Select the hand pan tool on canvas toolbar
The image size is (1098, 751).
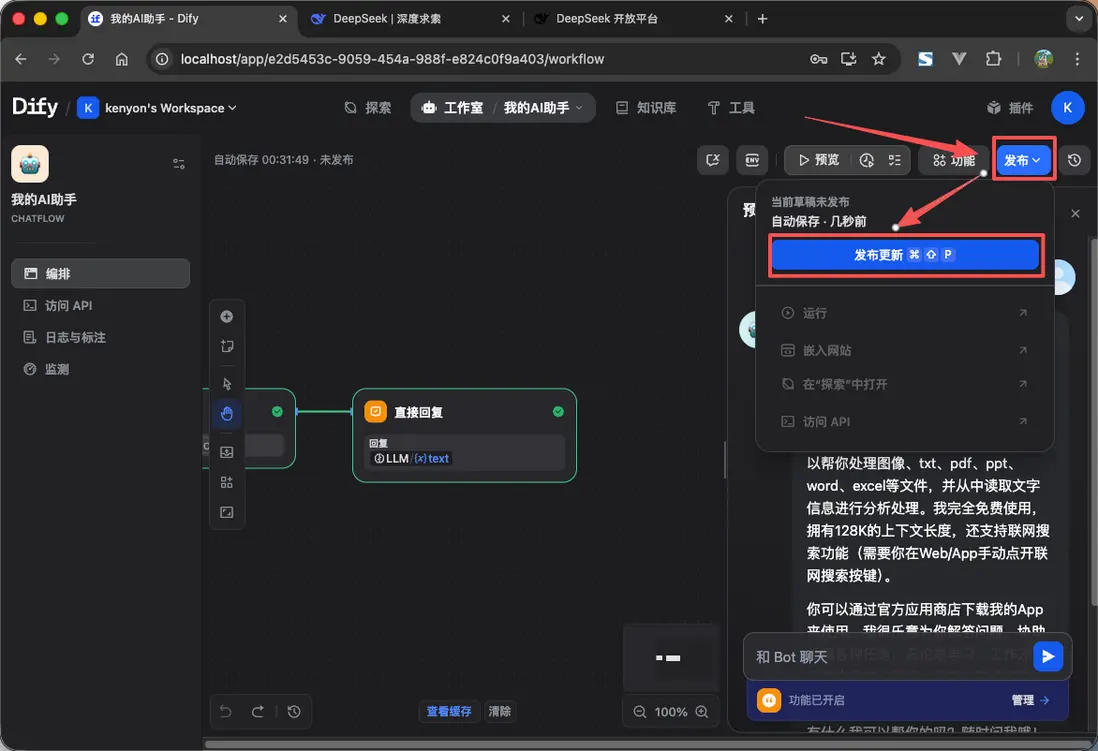[x=227, y=413]
